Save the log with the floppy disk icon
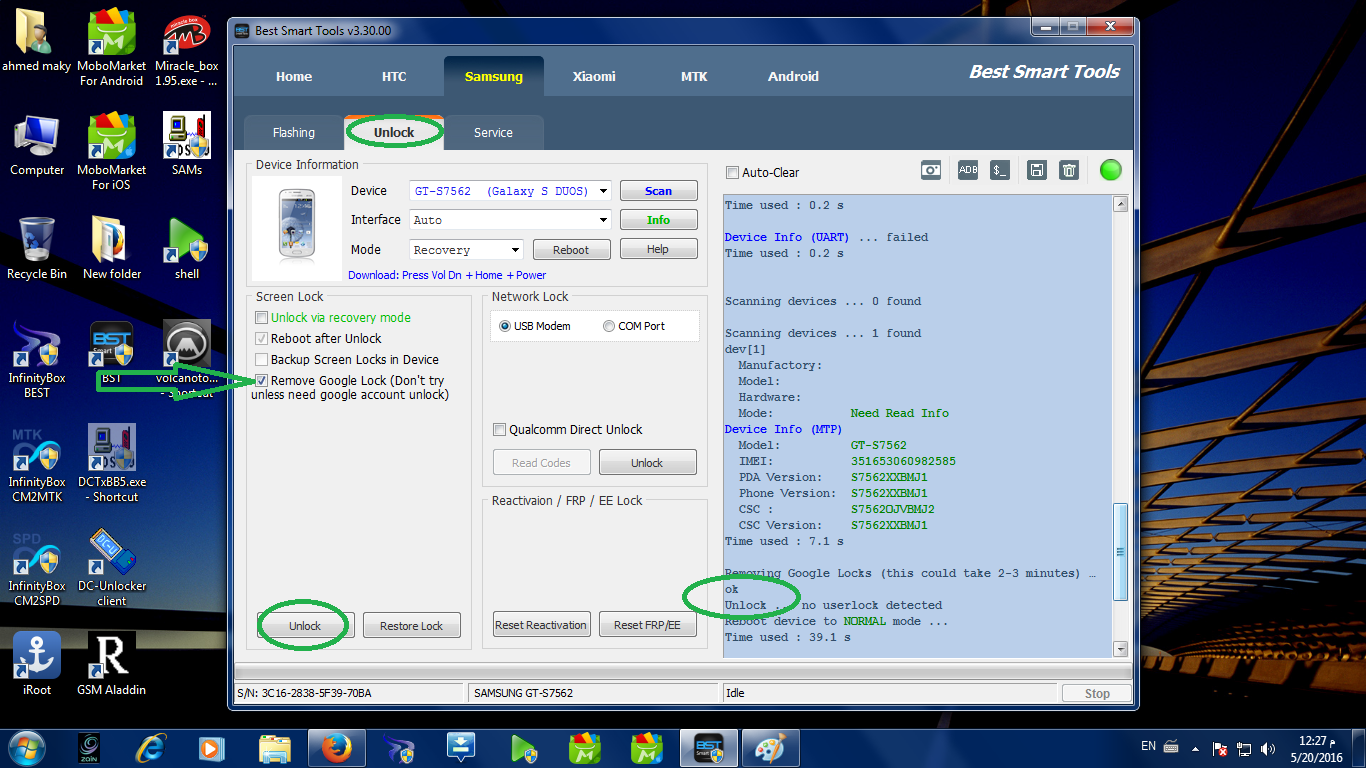The image size is (1366, 768). coord(1037,170)
